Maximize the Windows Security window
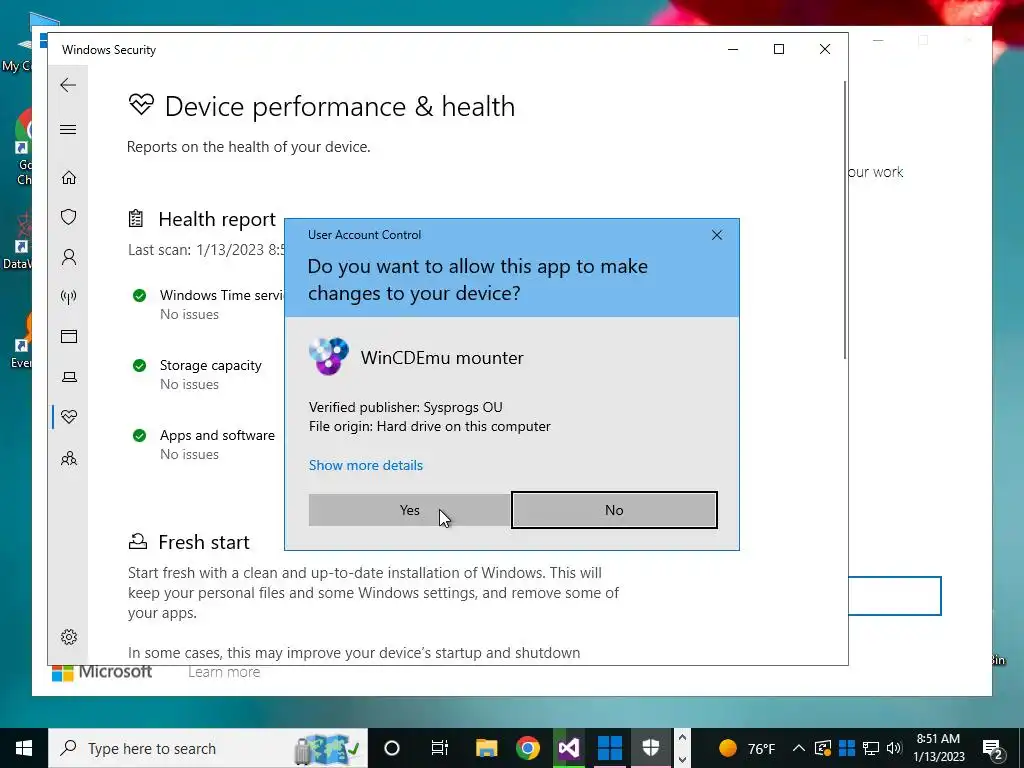1024x768 pixels. pos(778,50)
